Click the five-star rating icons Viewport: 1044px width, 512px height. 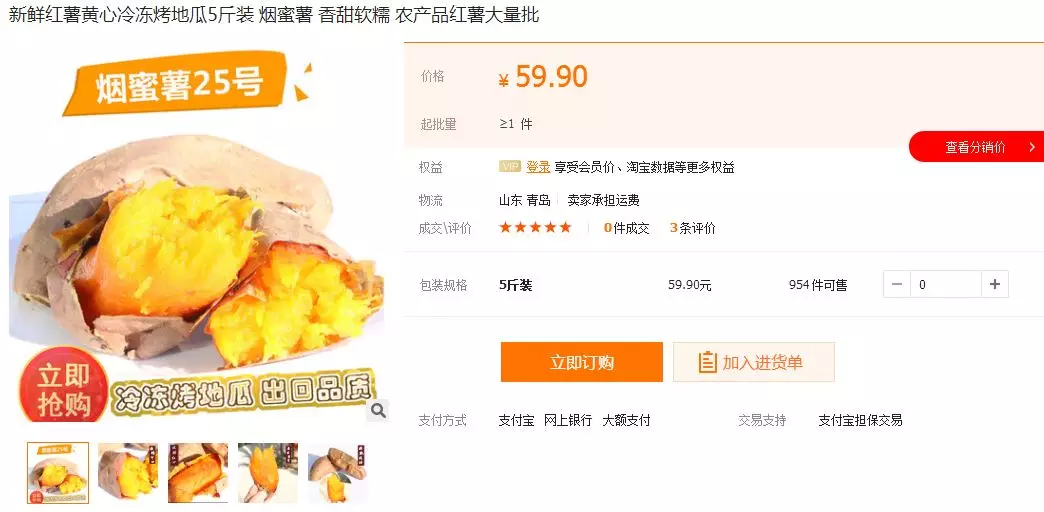coord(535,228)
